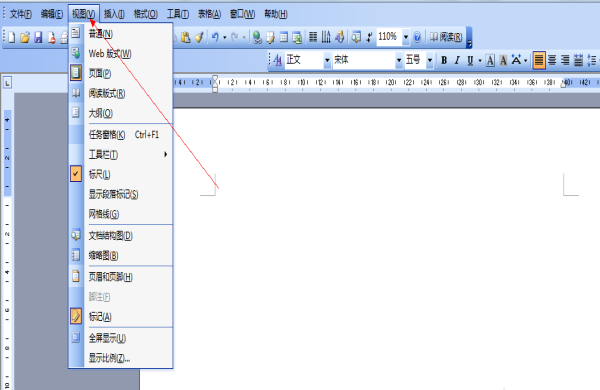The width and height of the screenshot is (600, 390).
Task: Click the 五号 font size field
Action: pyautogui.click(x=415, y=60)
